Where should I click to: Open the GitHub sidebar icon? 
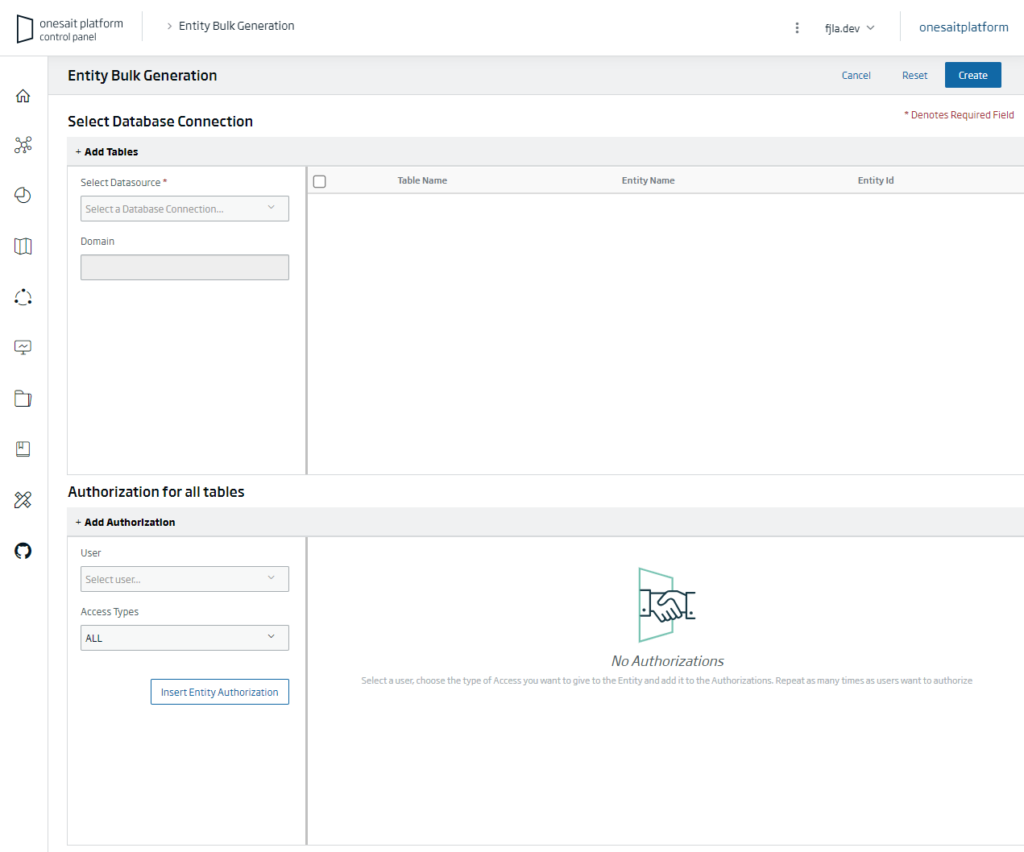(x=23, y=551)
